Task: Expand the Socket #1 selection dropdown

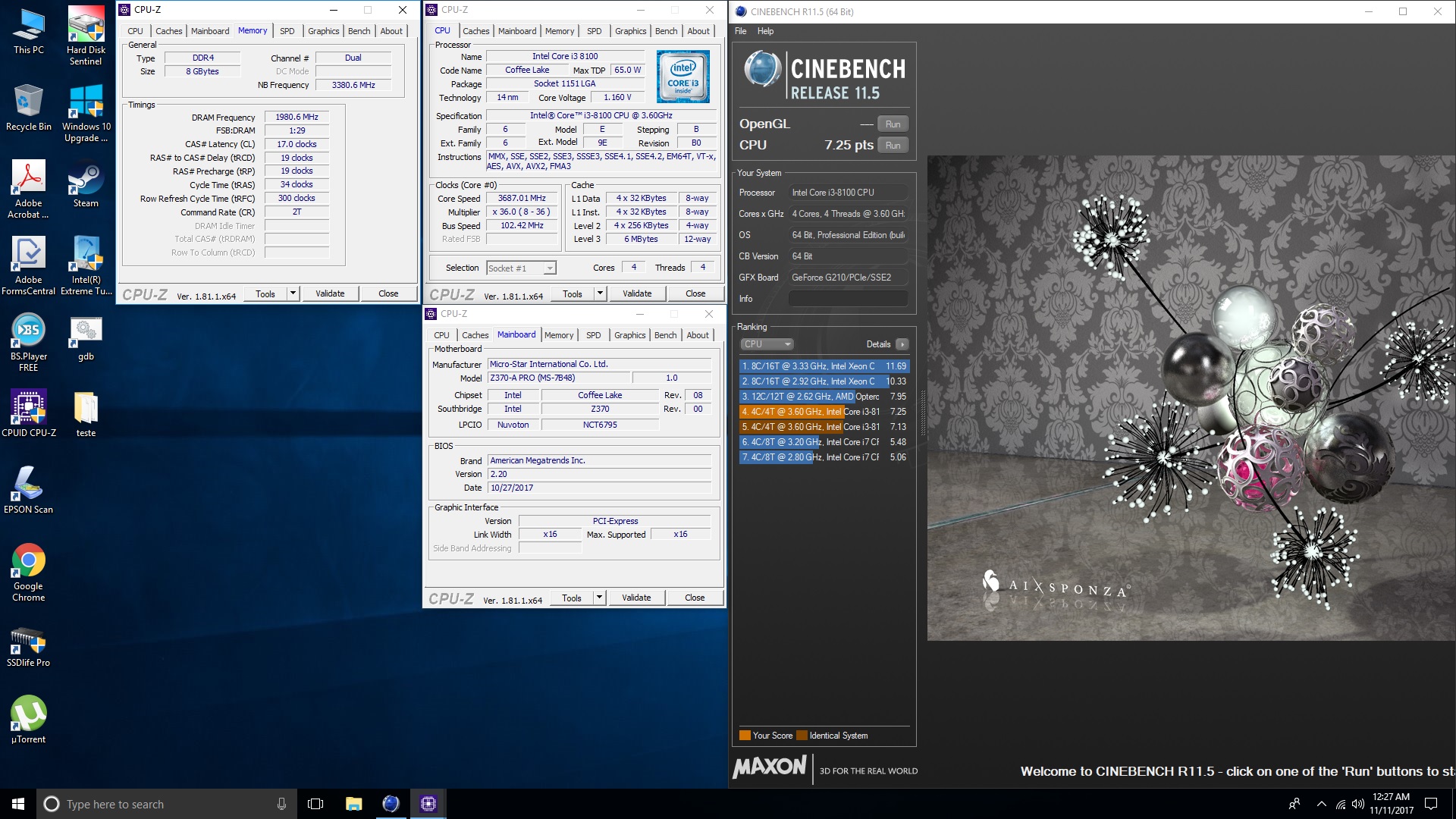Action: 550,268
